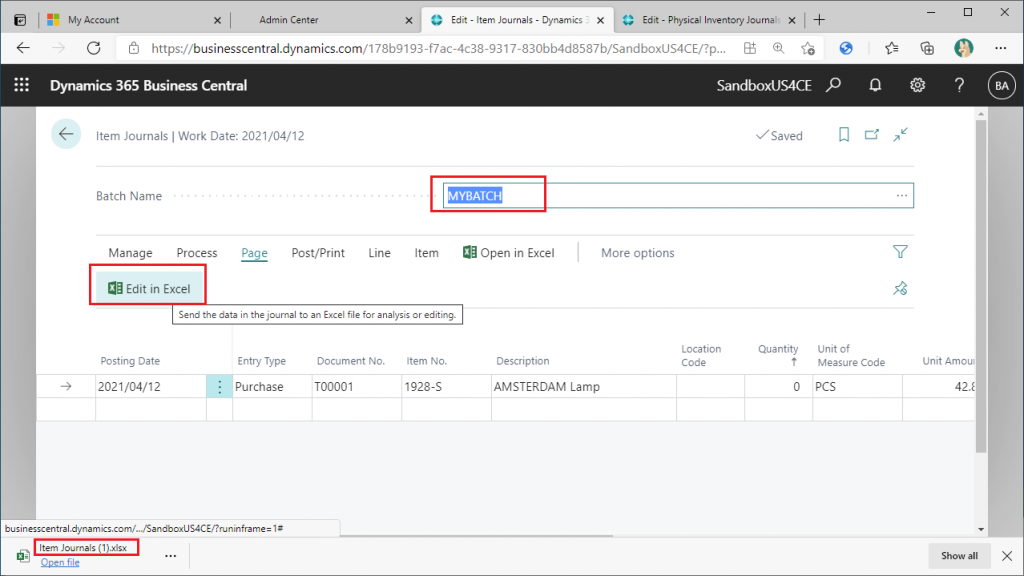Toggle the filter pane funnel icon
Image resolution: width=1024 pixels, height=576 pixels.
(x=900, y=252)
